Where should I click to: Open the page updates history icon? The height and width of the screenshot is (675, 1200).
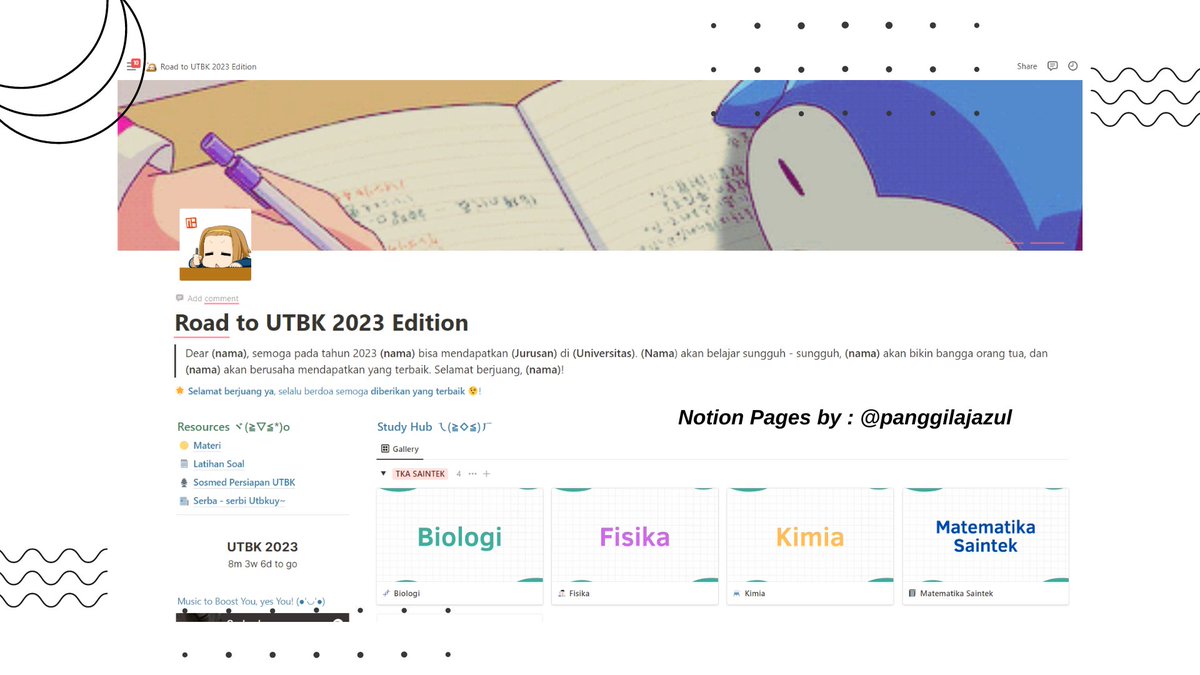click(x=1073, y=66)
